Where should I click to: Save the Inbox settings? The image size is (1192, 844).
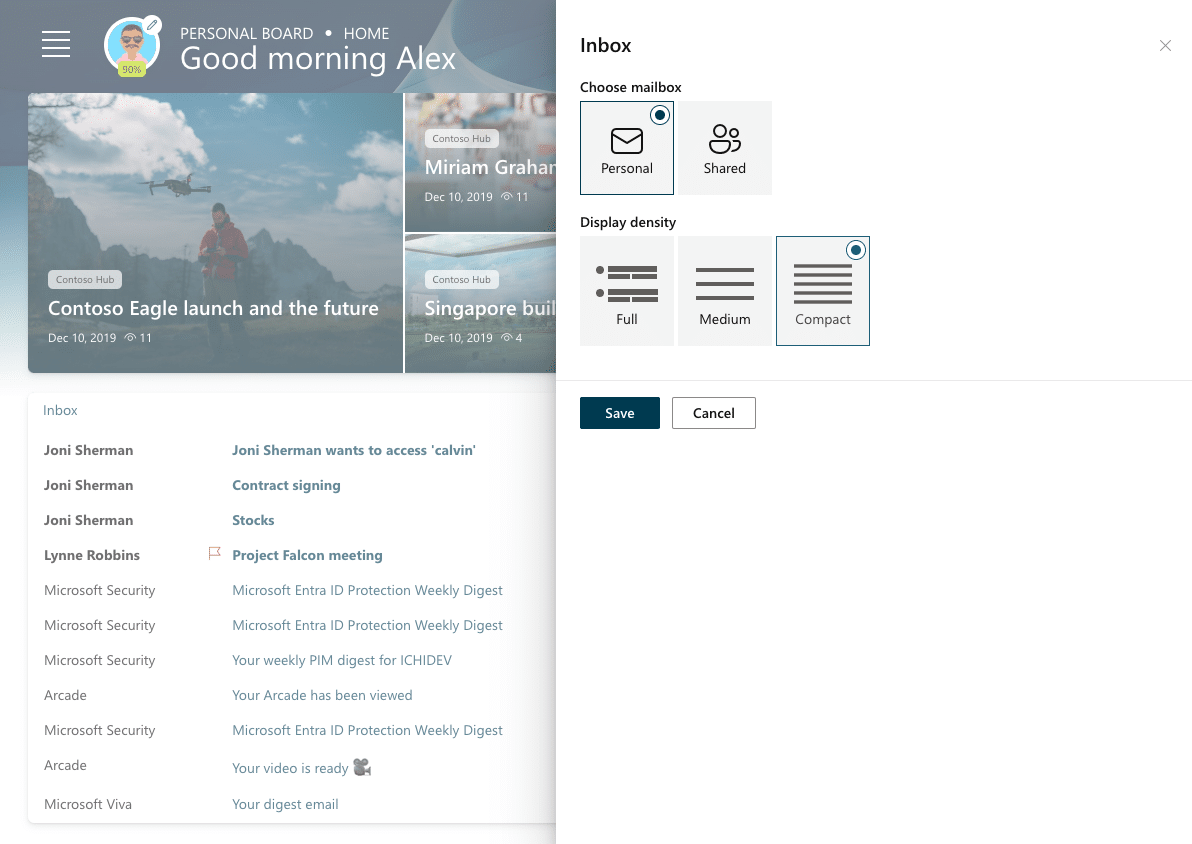point(619,412)
